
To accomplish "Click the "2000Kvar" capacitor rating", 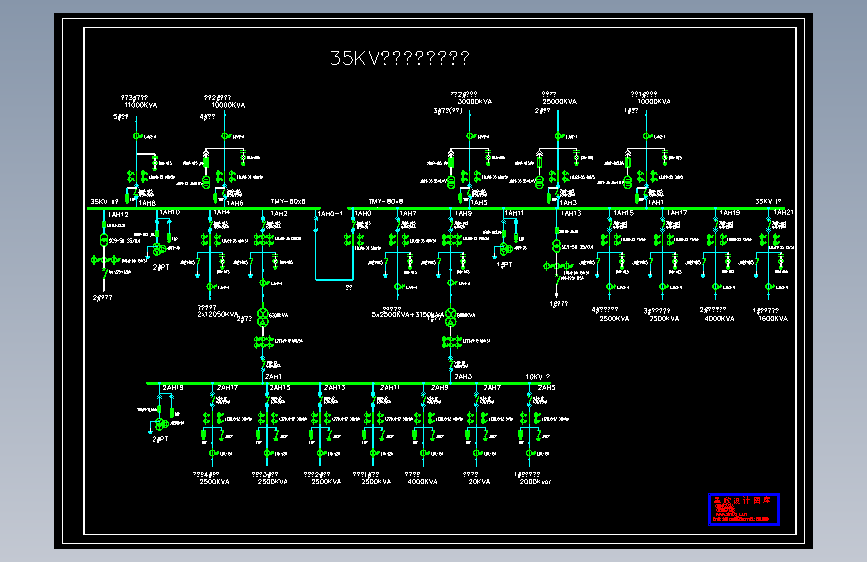I will [535, 482].
